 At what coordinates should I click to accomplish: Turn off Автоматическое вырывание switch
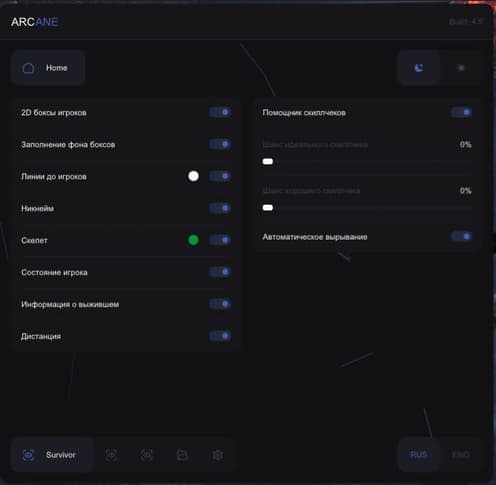point(462,237)
